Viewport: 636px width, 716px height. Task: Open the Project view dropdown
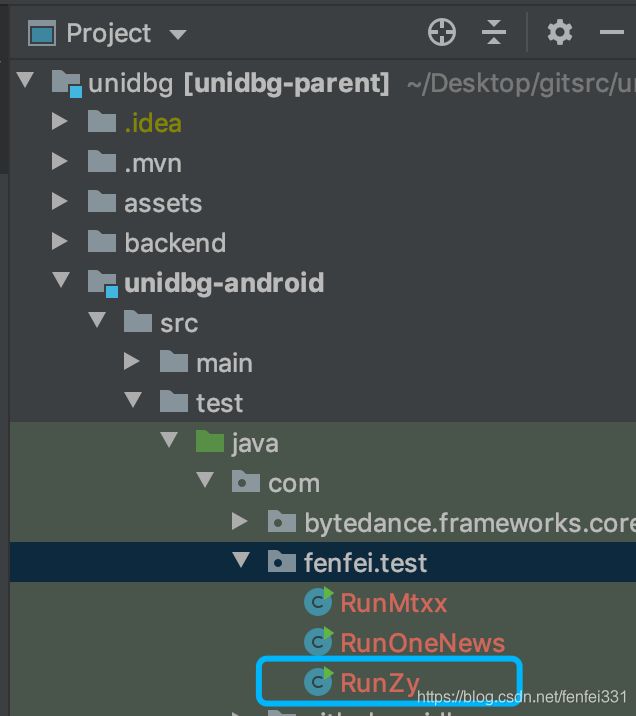click(x=178, y=34)
